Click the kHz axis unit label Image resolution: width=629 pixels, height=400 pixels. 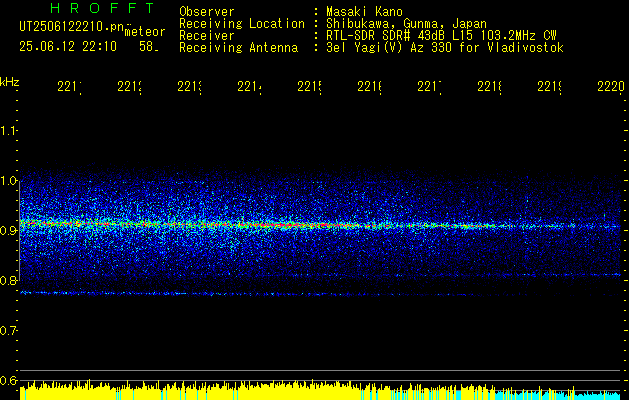(x=10, y=82)
